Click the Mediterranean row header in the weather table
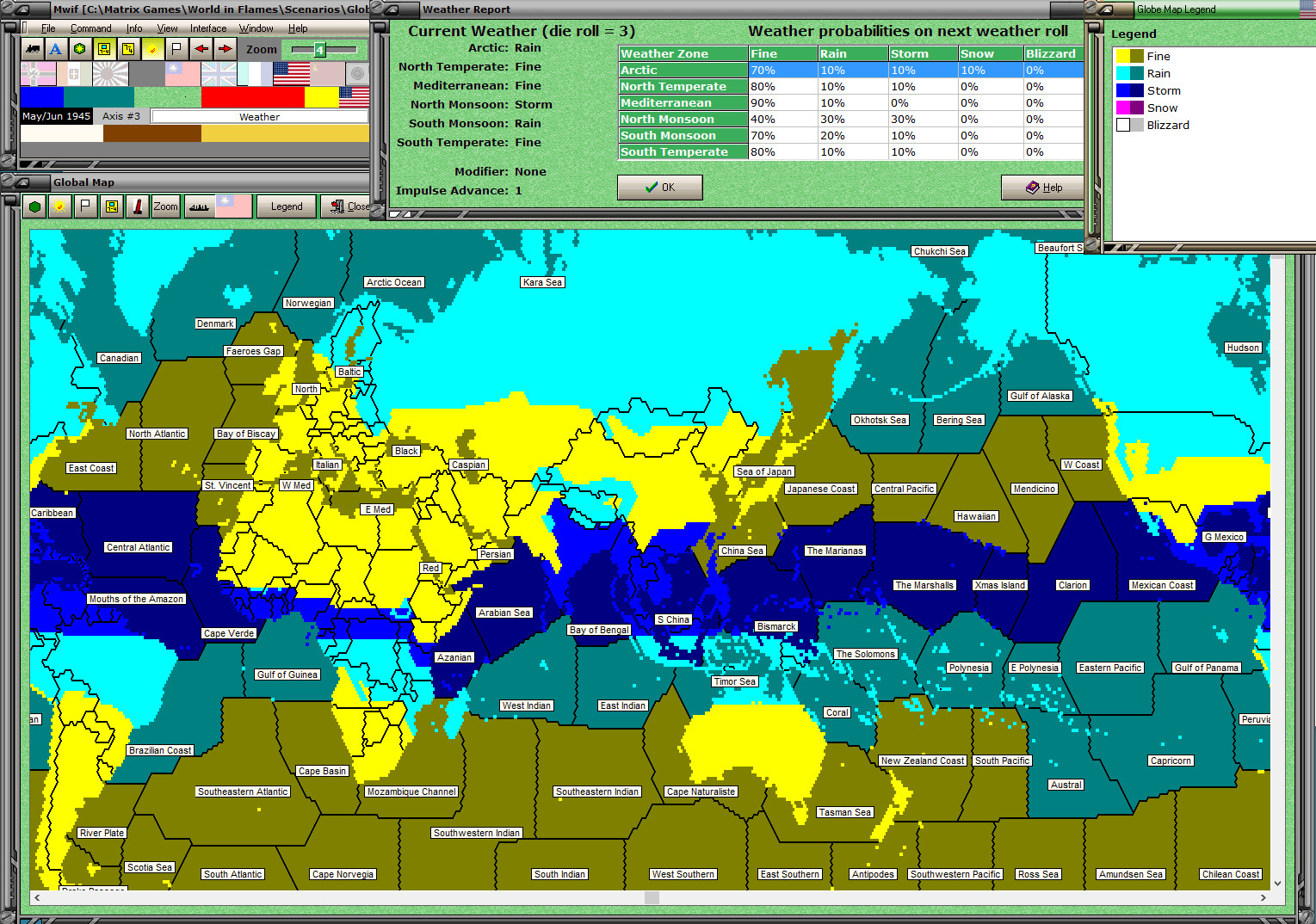1316x924 pixels. (x=683, y=103)
